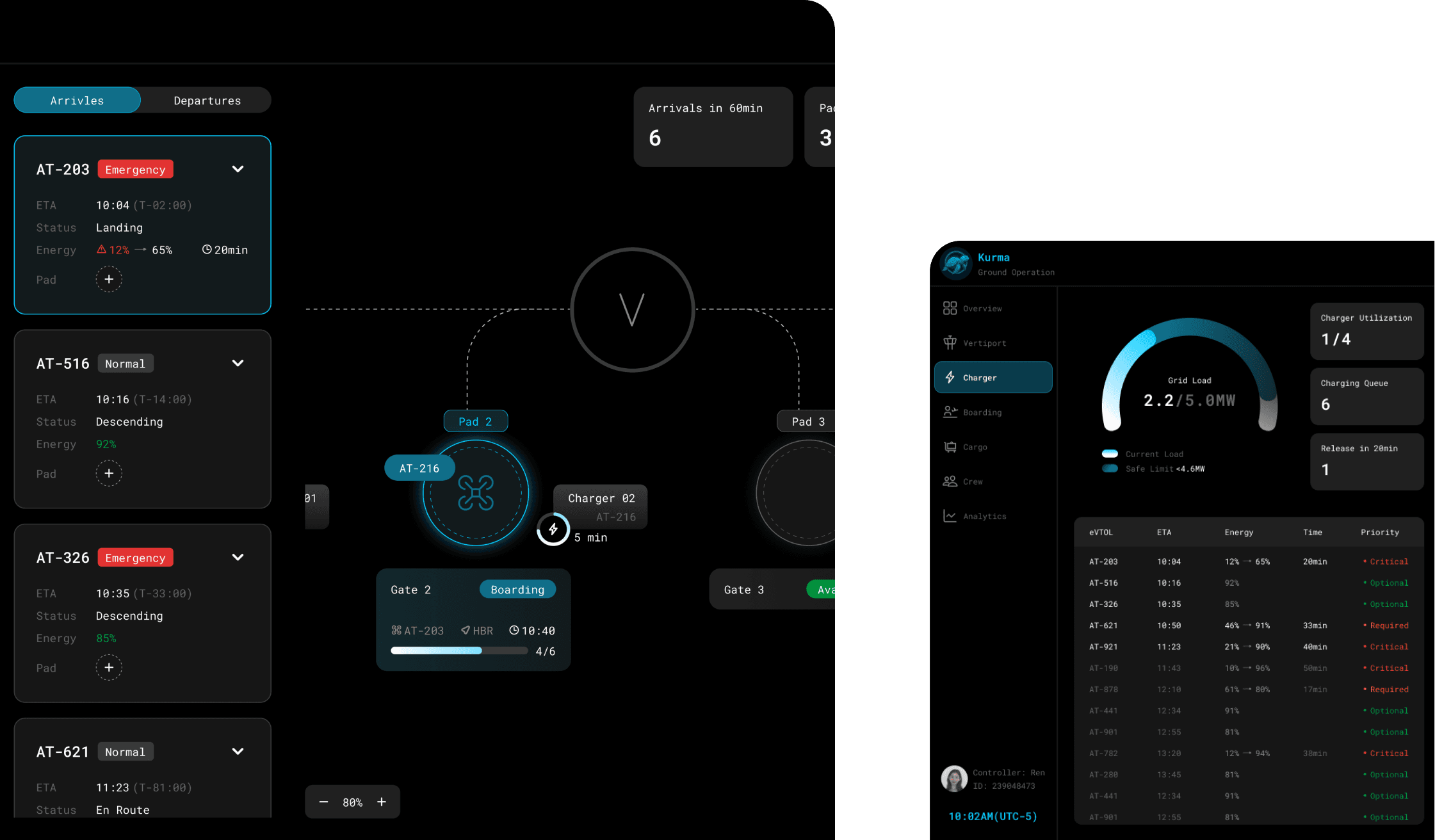1435x840 pixels.
Task: Select the Crew people icon
Action: point(950,481)
